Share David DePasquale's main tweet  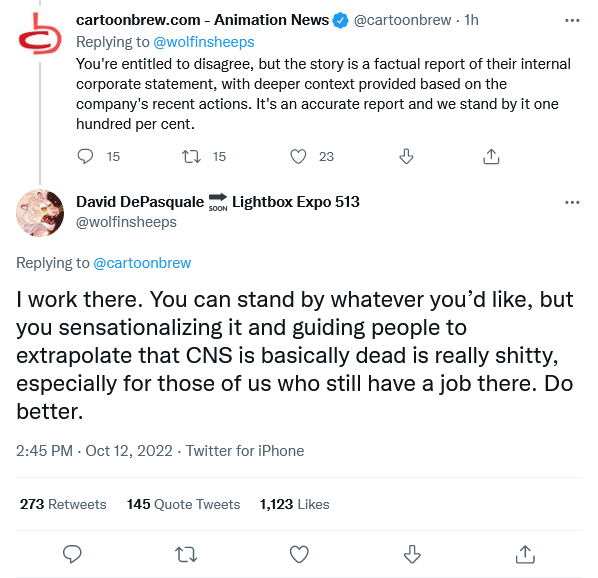tap(525, 554)
